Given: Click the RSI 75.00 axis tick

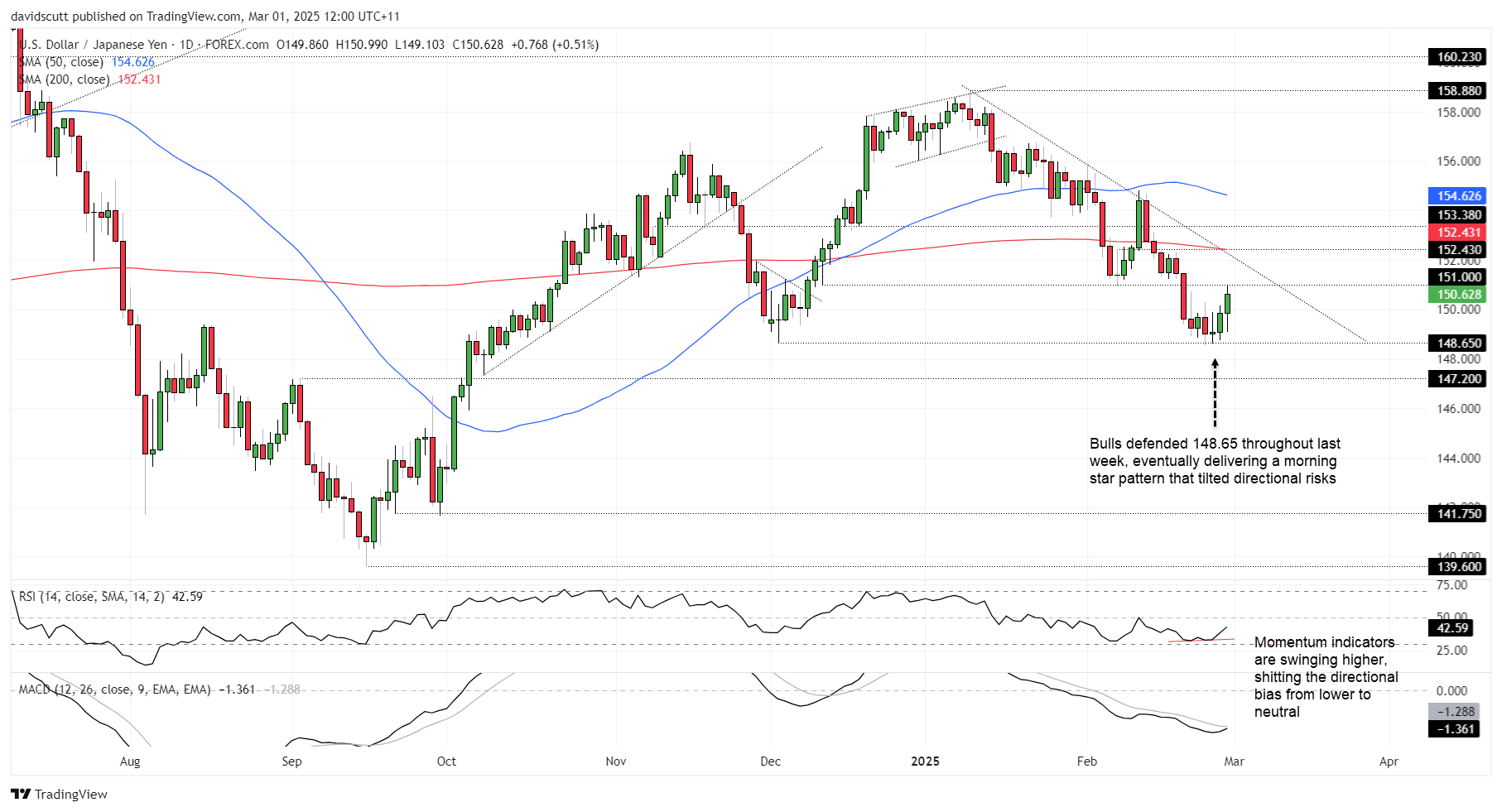Looking at the screenshot, I should click(x=1451, y=585).
